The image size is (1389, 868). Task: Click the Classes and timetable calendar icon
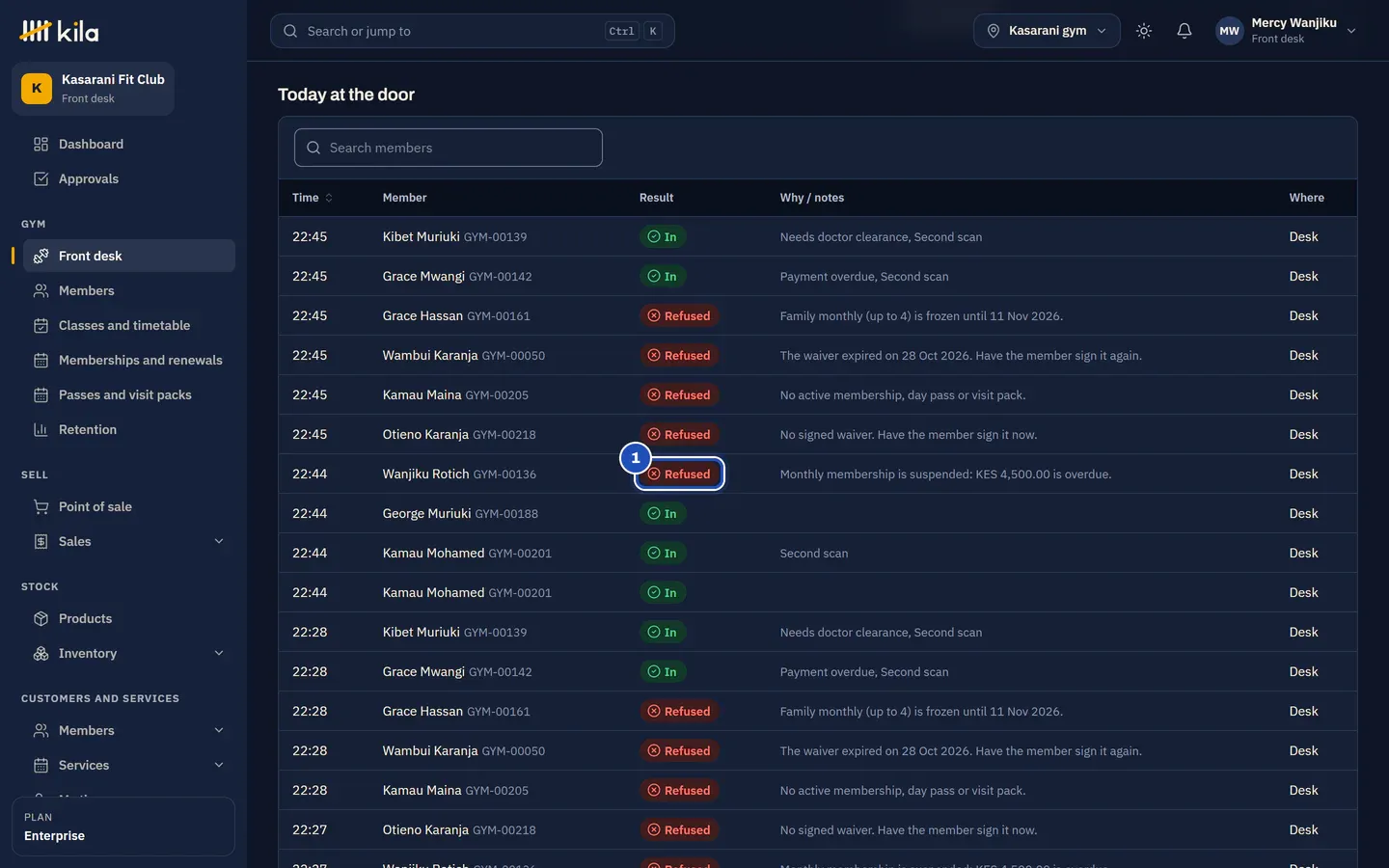point(41,326)
